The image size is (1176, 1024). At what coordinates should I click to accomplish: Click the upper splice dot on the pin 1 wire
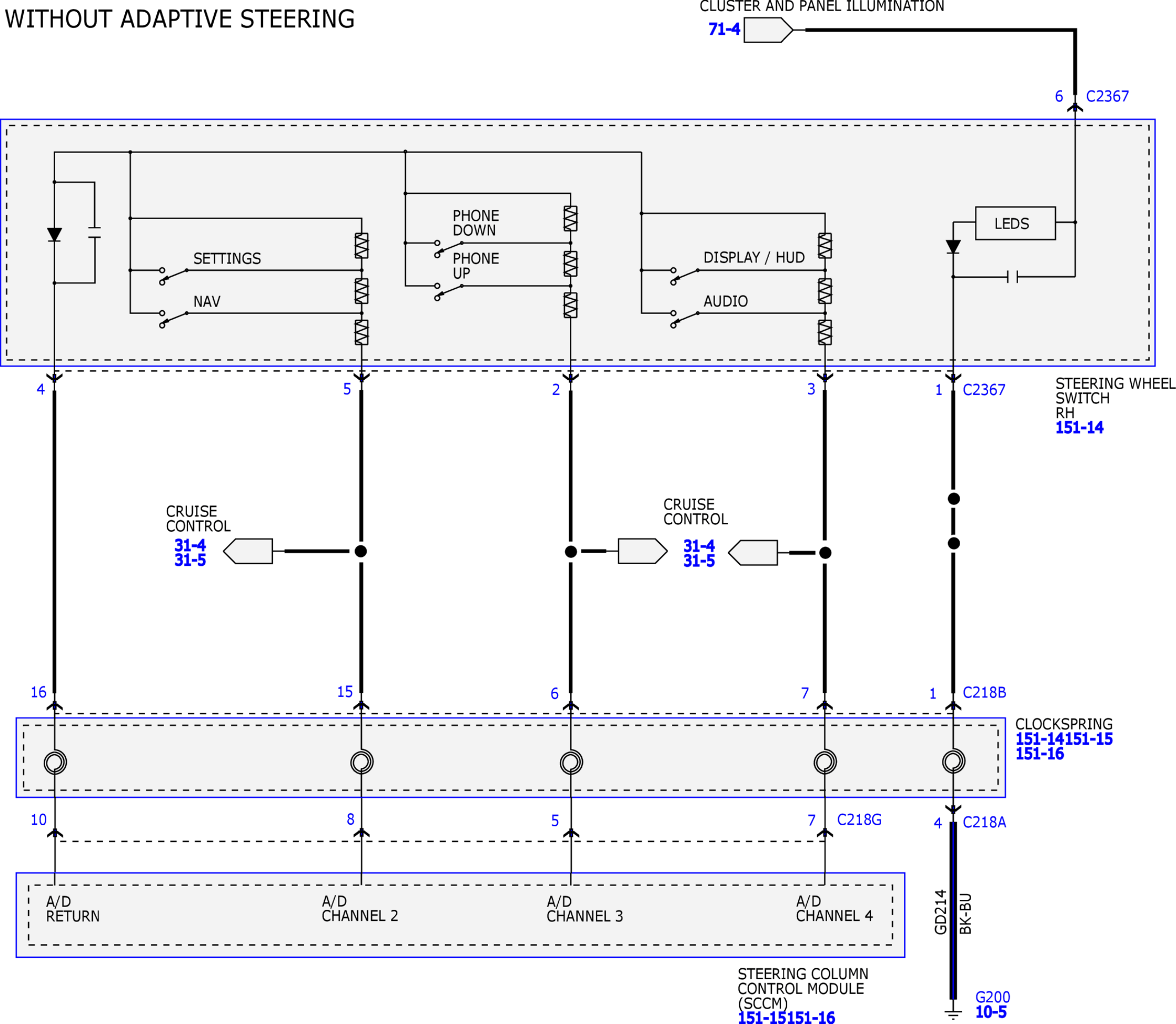click(953, 499)
